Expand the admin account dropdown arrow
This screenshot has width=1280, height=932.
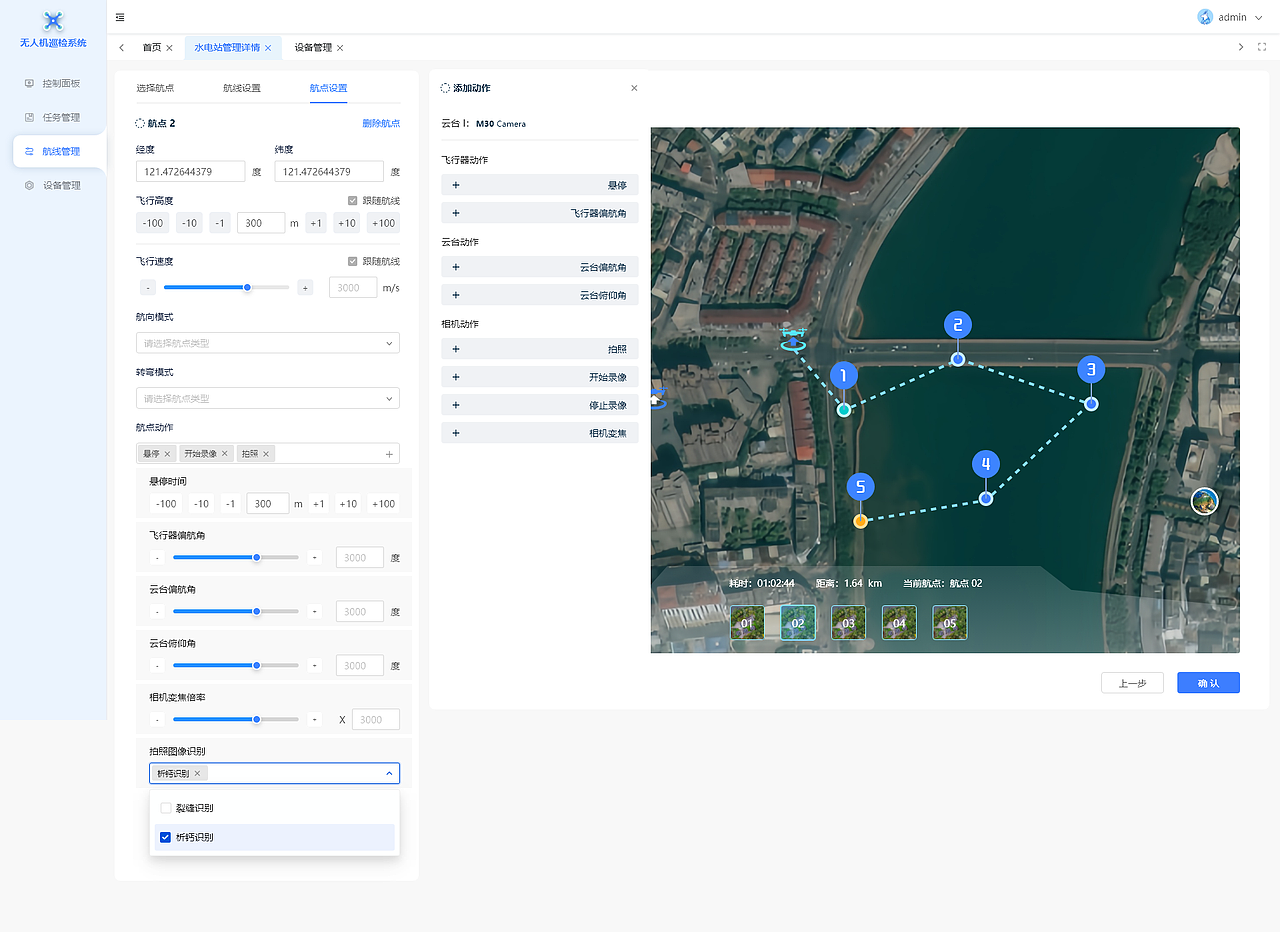point(1258,17)
